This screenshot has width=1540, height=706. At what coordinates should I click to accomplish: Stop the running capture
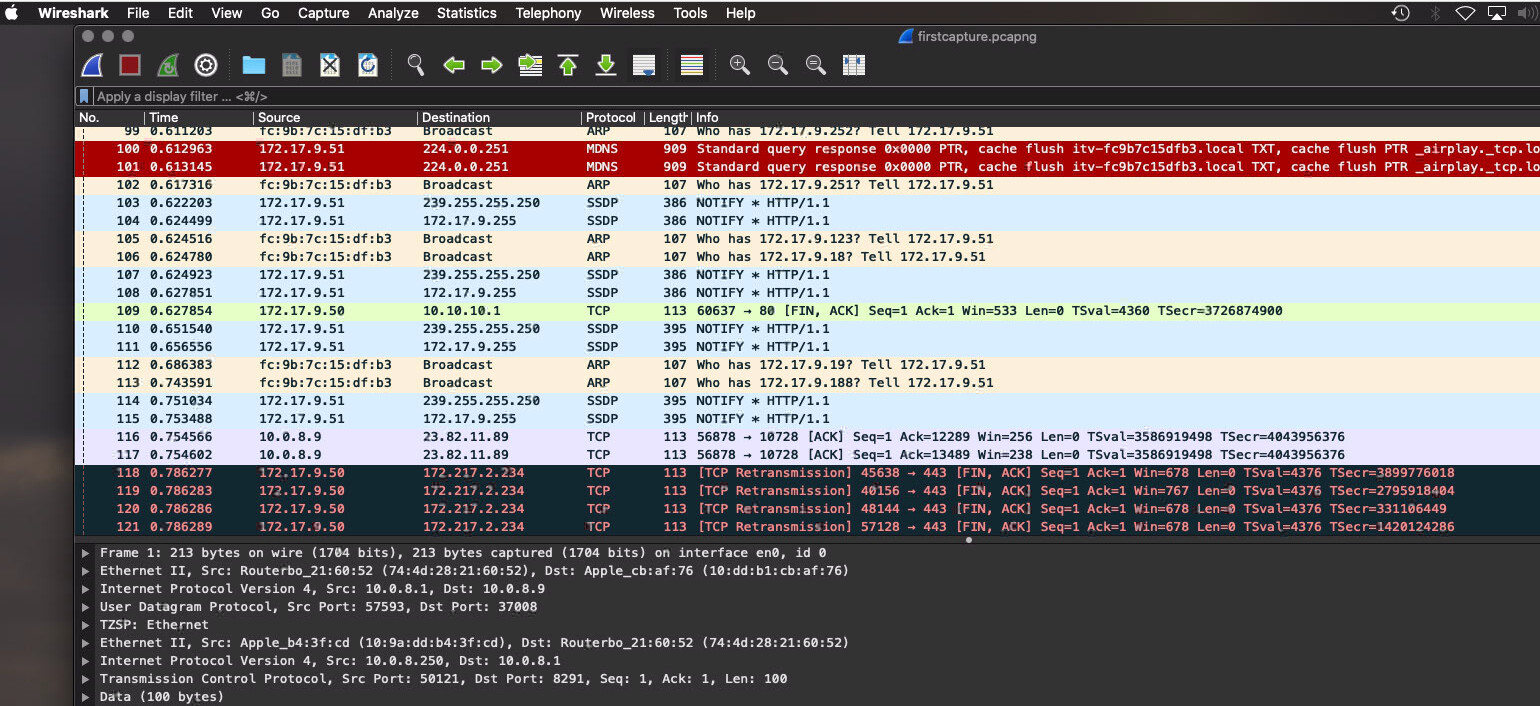point(130,65)
